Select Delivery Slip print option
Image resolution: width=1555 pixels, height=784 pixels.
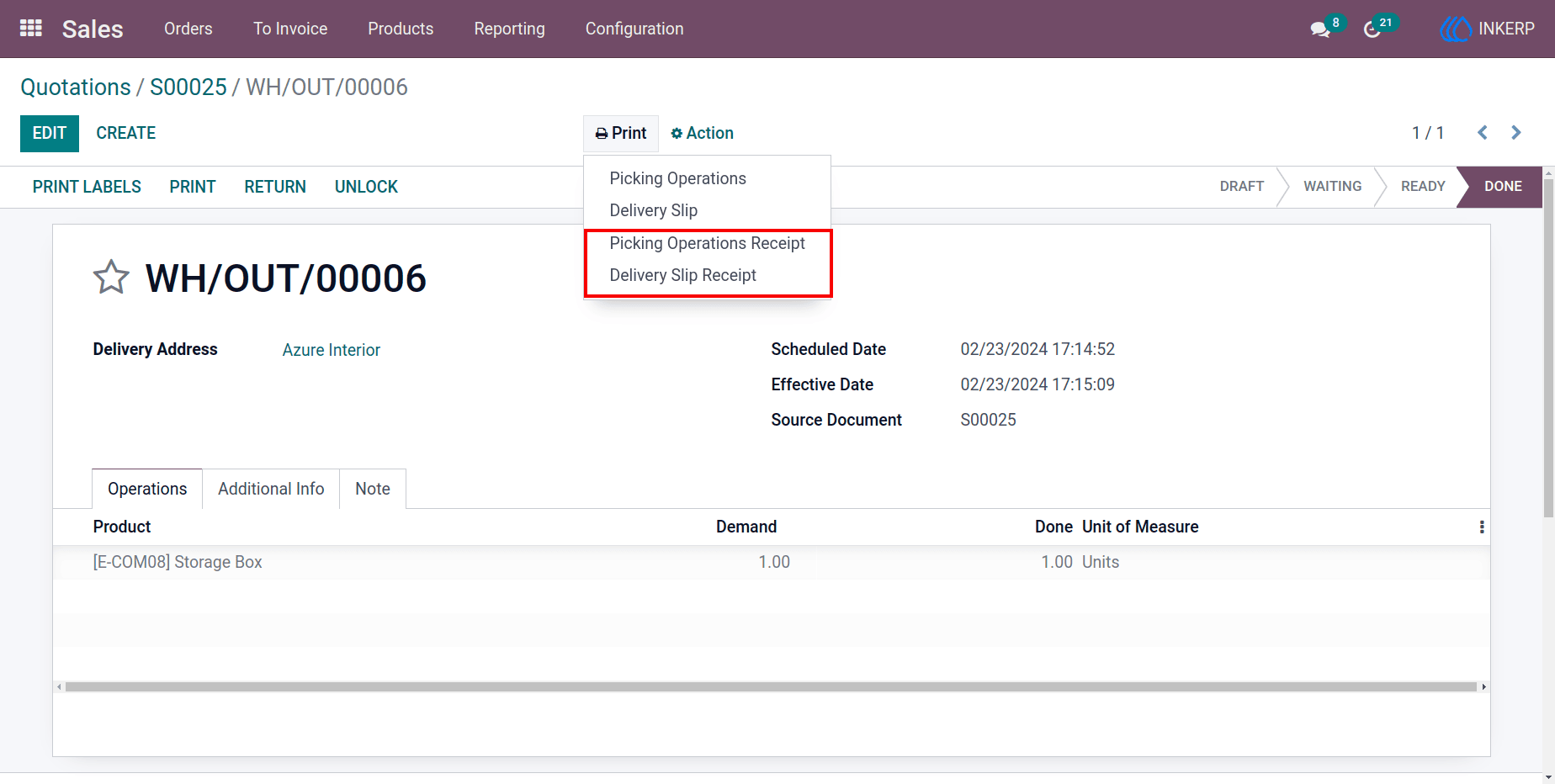coord(707,210)
